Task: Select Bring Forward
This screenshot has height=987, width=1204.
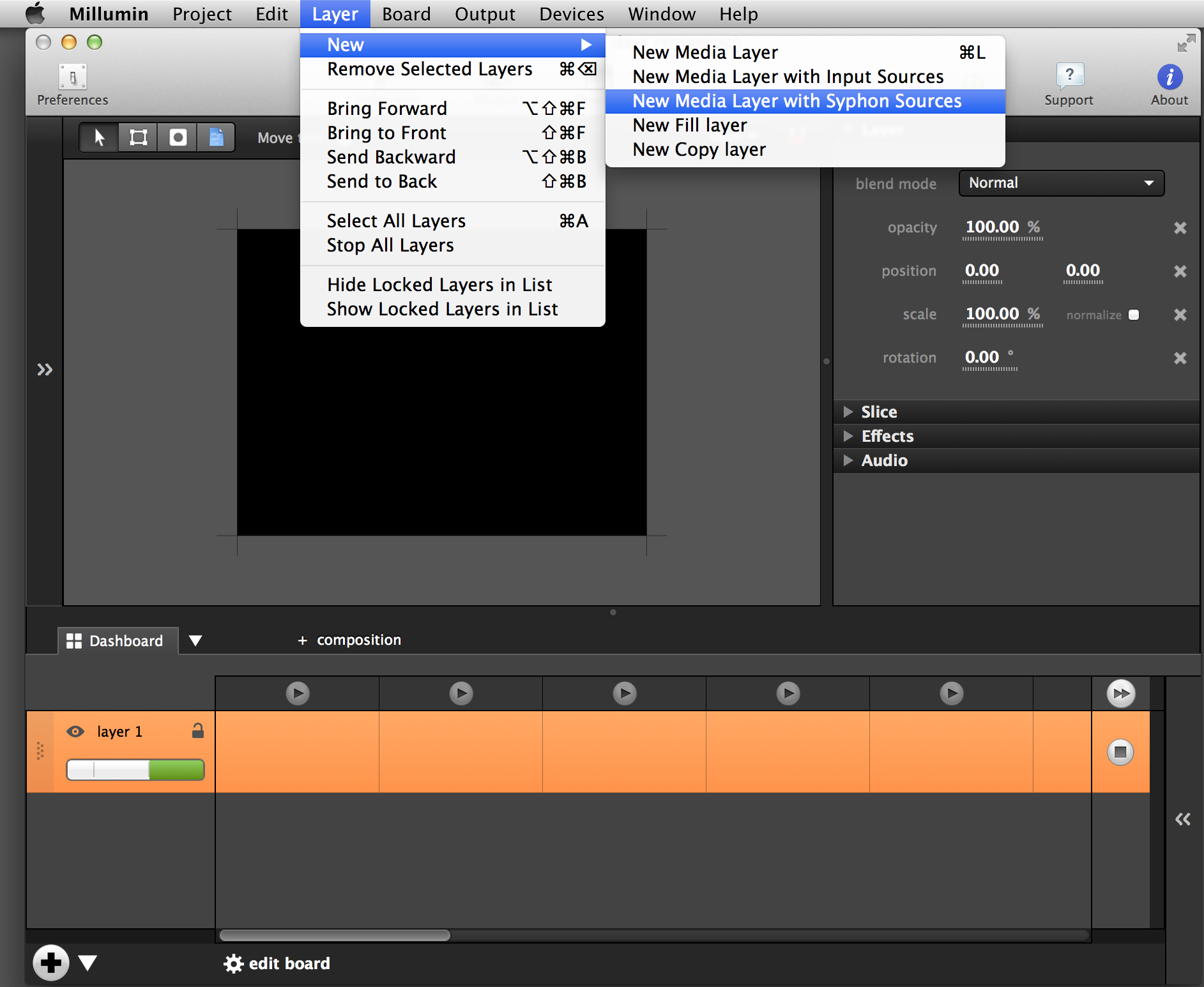Action: coord(453,109)
